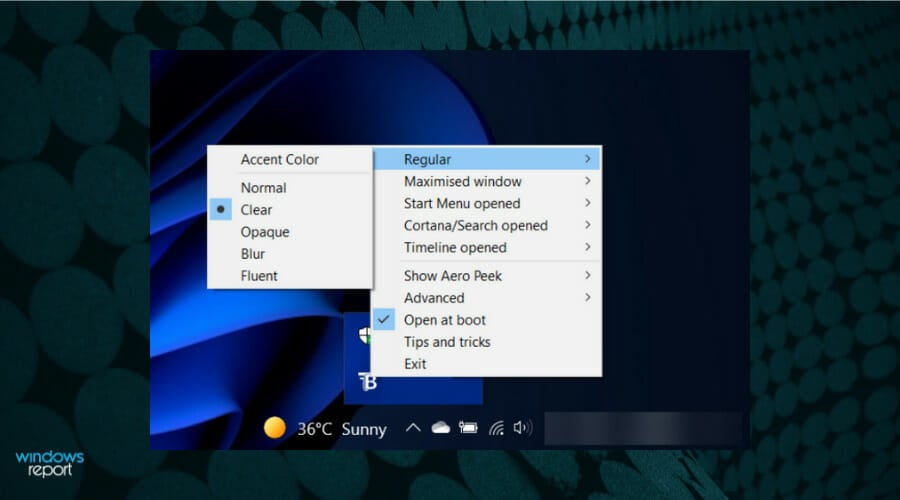Open the Wi-Fi network icon
Viewport: 900px width, 500px height.
pyautogui.click(x=496, y=429)
